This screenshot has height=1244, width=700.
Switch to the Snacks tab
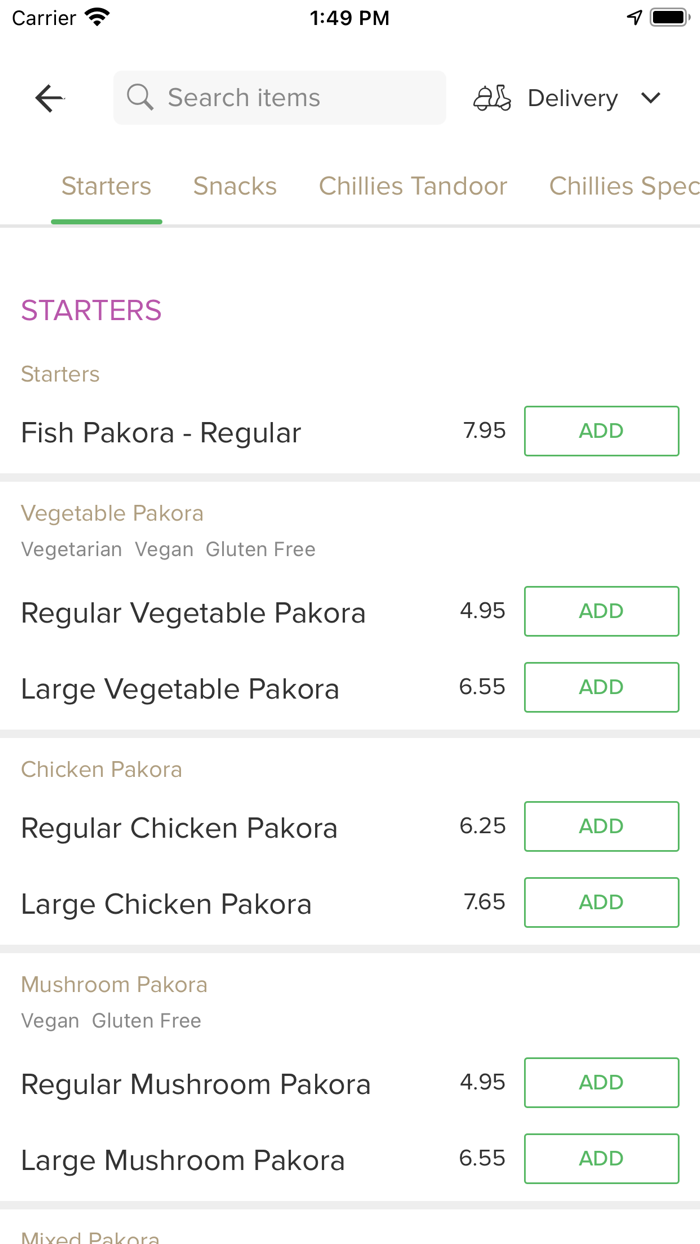[235, 186]
